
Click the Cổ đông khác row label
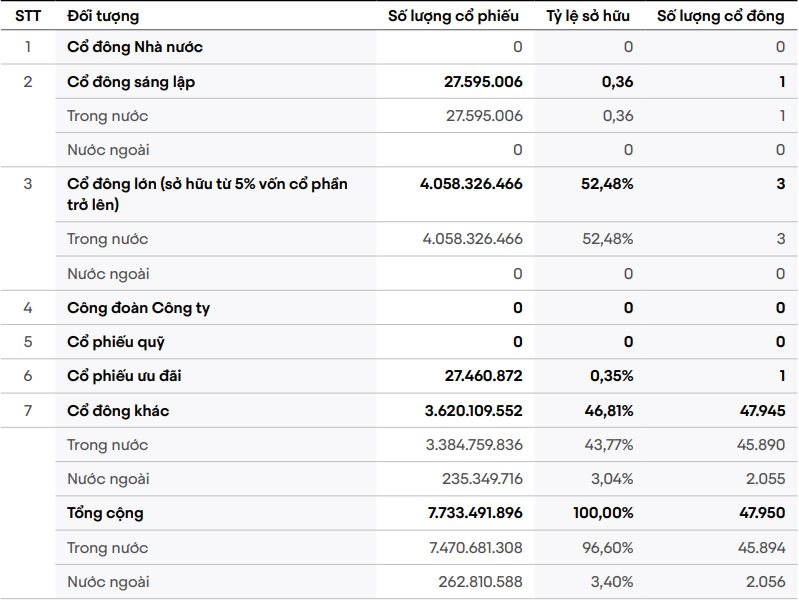coord(118,411)
